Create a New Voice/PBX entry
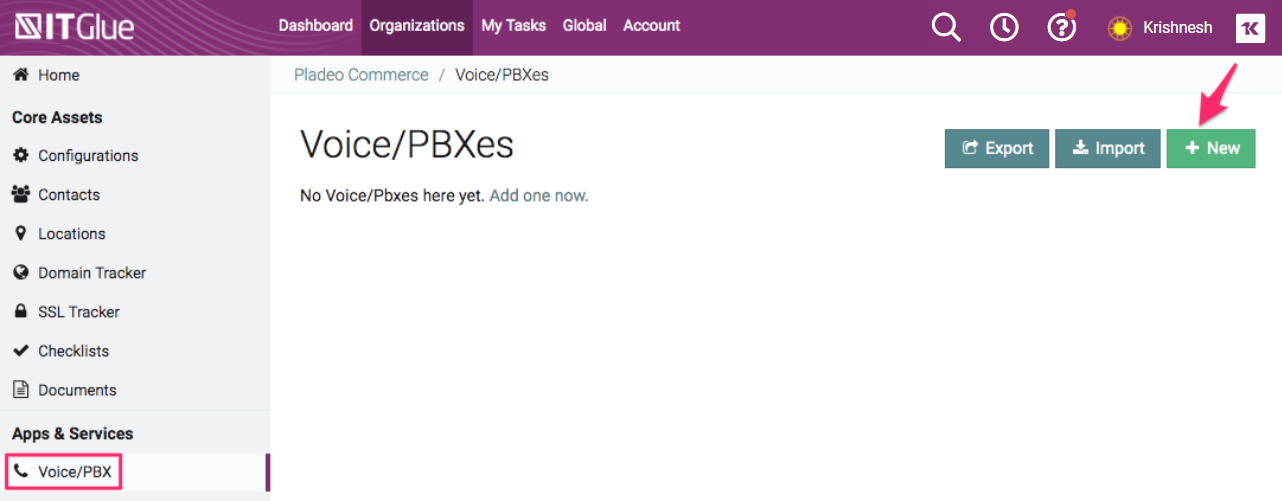The height and width of the screenshot is (501, 1282). pyautogui.click(x=1211, y=148)
